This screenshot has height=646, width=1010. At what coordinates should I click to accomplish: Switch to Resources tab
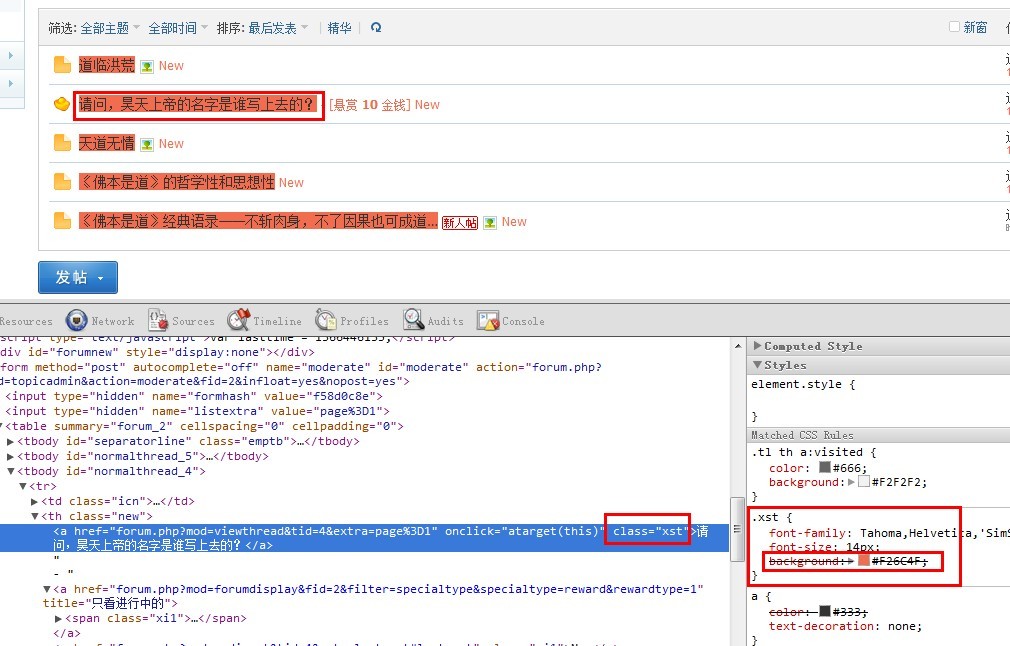pyautogui.click(x=26, y=321)
